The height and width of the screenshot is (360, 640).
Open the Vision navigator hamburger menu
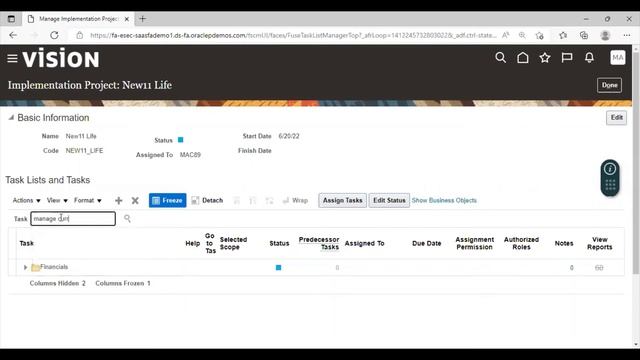click(12, 59)
